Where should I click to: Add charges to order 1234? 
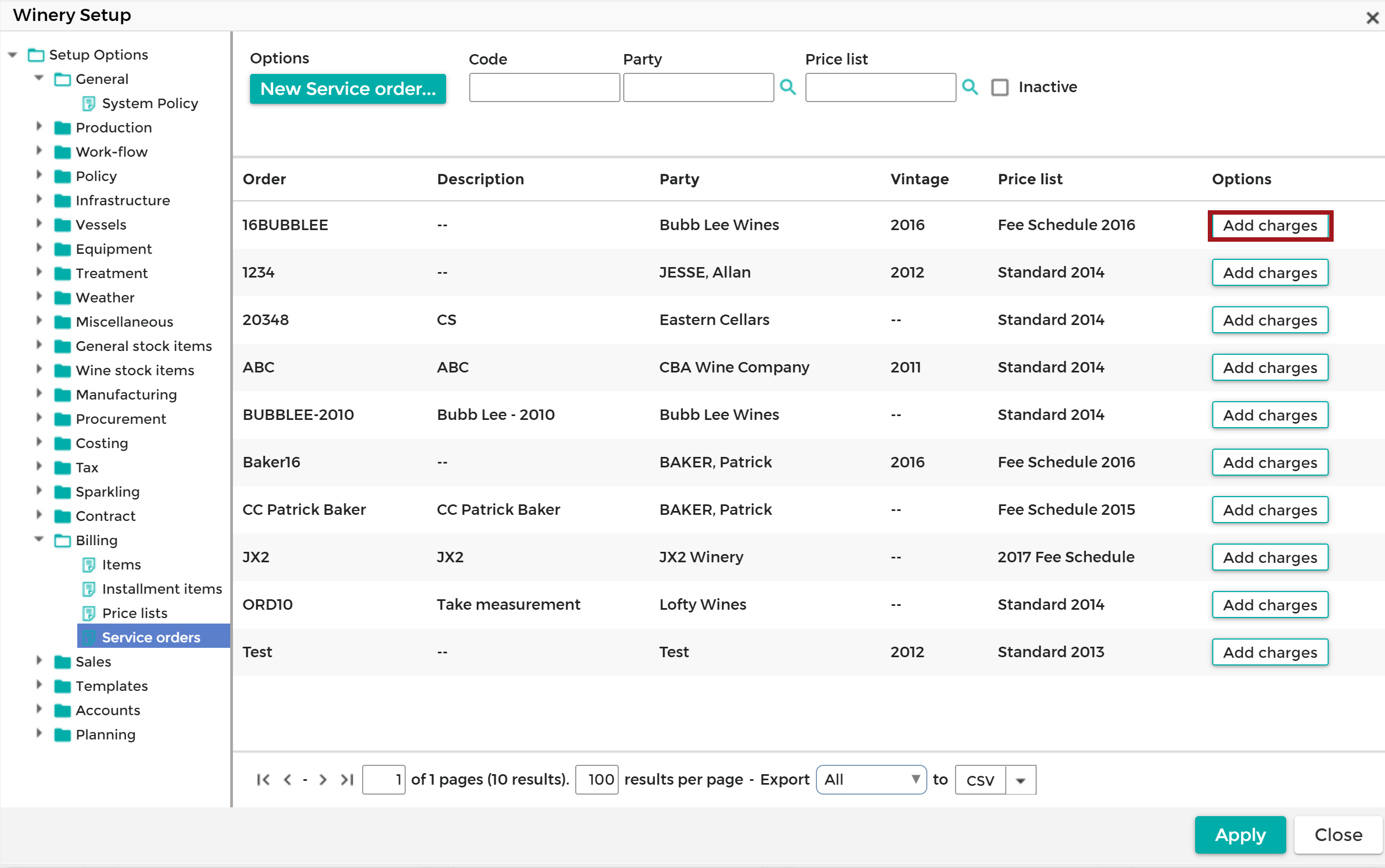[x=1270, y=273]
